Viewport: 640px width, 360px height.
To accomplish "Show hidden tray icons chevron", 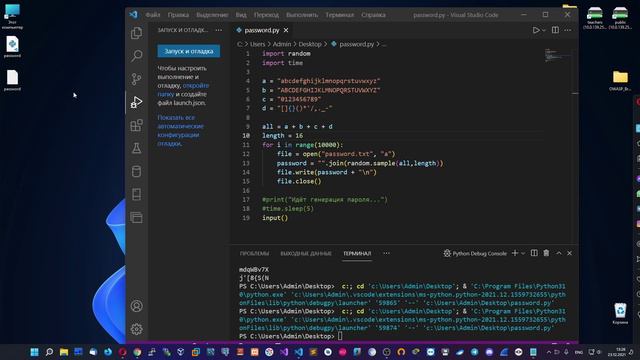I will [549, 352].
